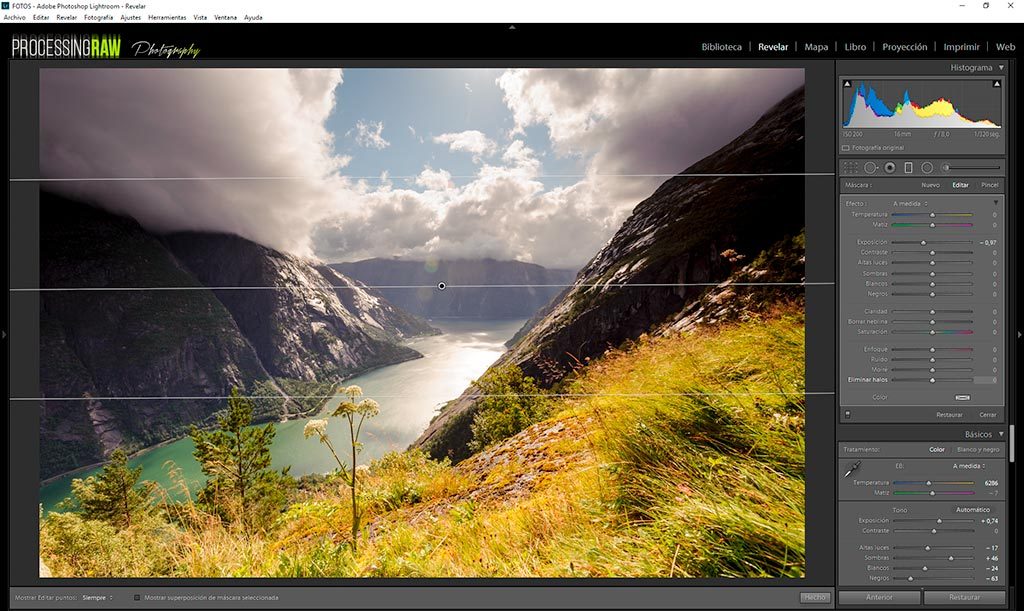The width and height of the screenshot is (1024, 611).
Task: Switch to the Mapa module
Action: pyautogui.click(x=816, y=47)
